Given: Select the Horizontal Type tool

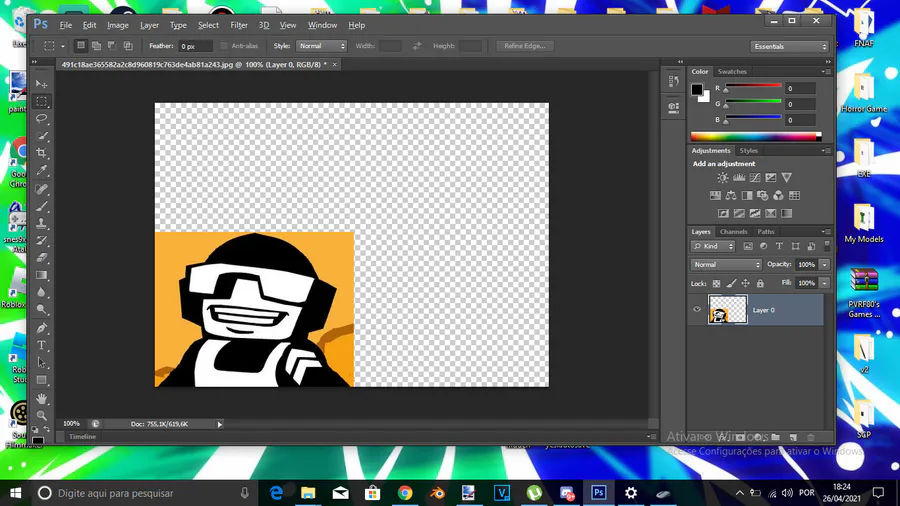Looking at the screenshot, I should [x=41, y=345].
